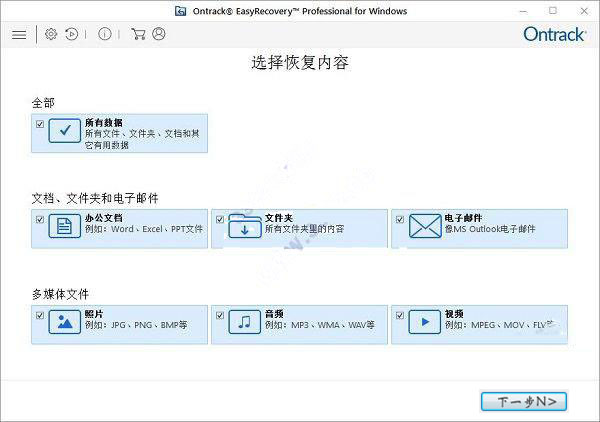Uncheck the 所有数据 checkbox
The height and width of the screenshot is (422, 600).
click(40, 124)
